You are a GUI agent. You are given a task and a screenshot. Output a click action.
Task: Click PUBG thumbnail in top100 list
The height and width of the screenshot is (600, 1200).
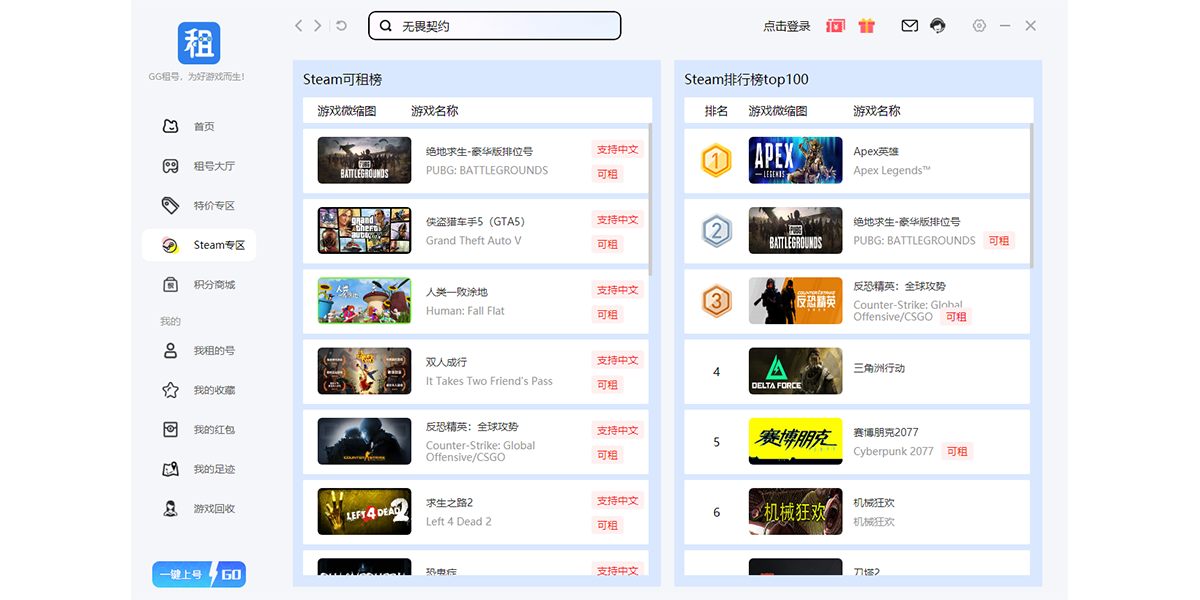click(795, 230)
